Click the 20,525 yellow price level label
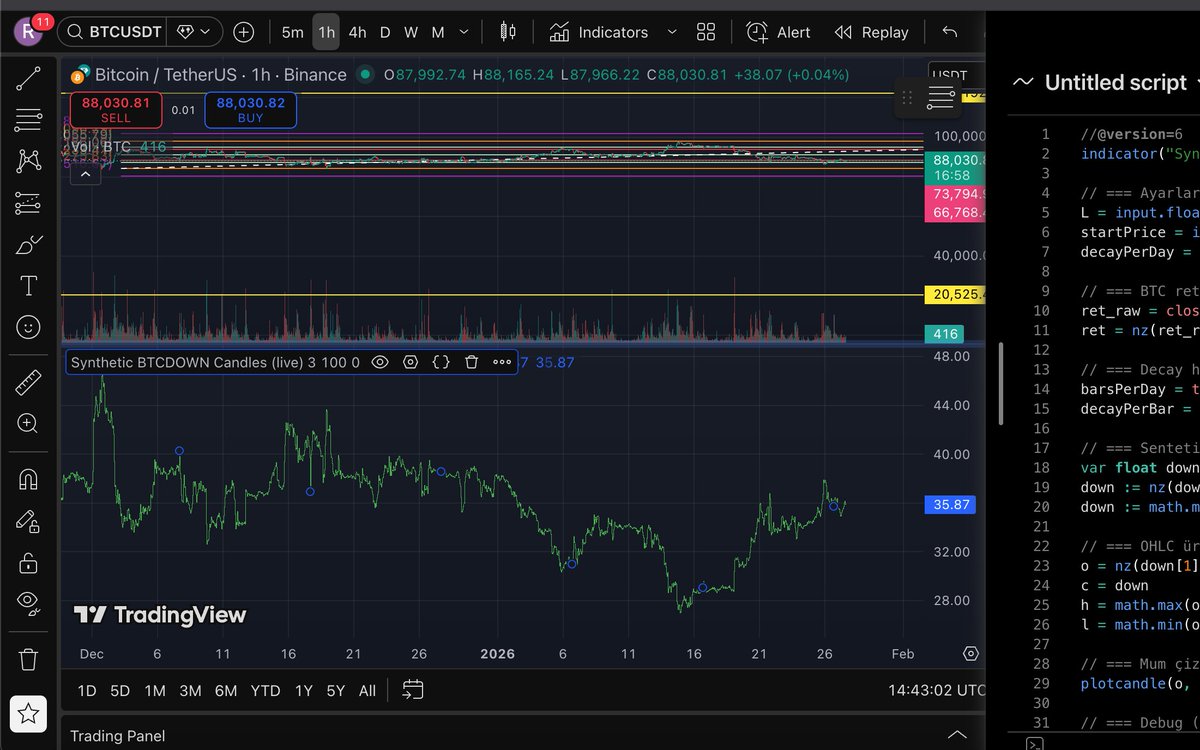1200x750 pixels. pyautogui.click(x=955, y=294)
